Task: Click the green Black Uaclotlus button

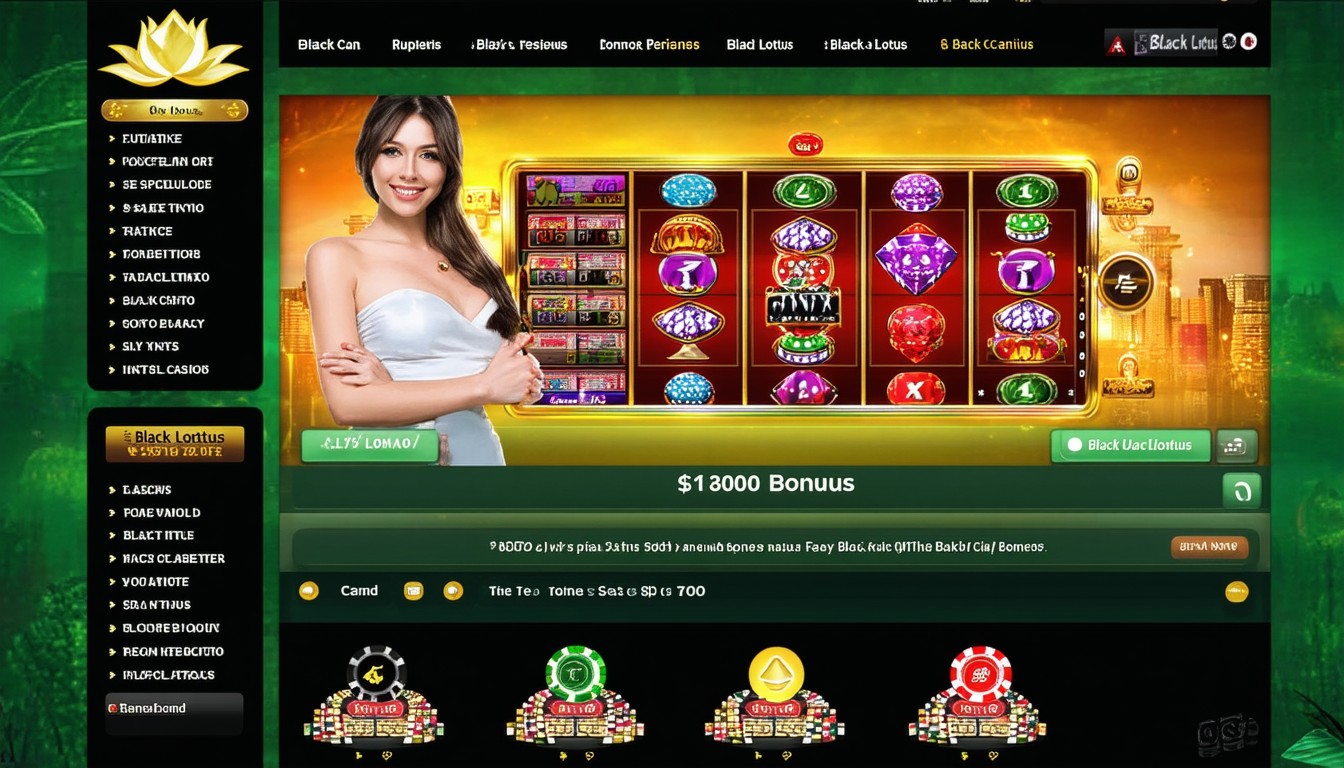Action: tap(1131, 446)
